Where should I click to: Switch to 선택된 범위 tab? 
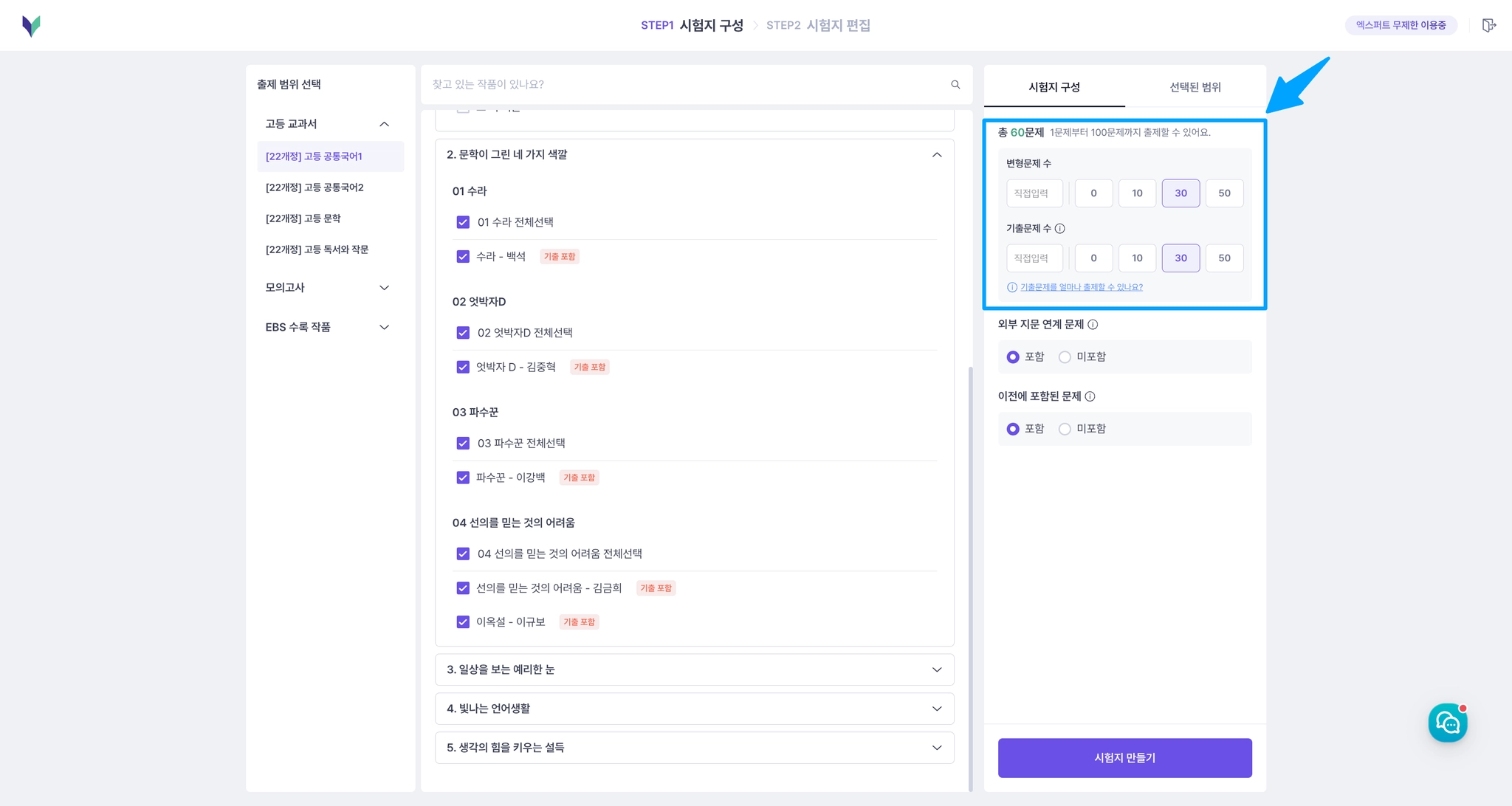(1195, 87)
